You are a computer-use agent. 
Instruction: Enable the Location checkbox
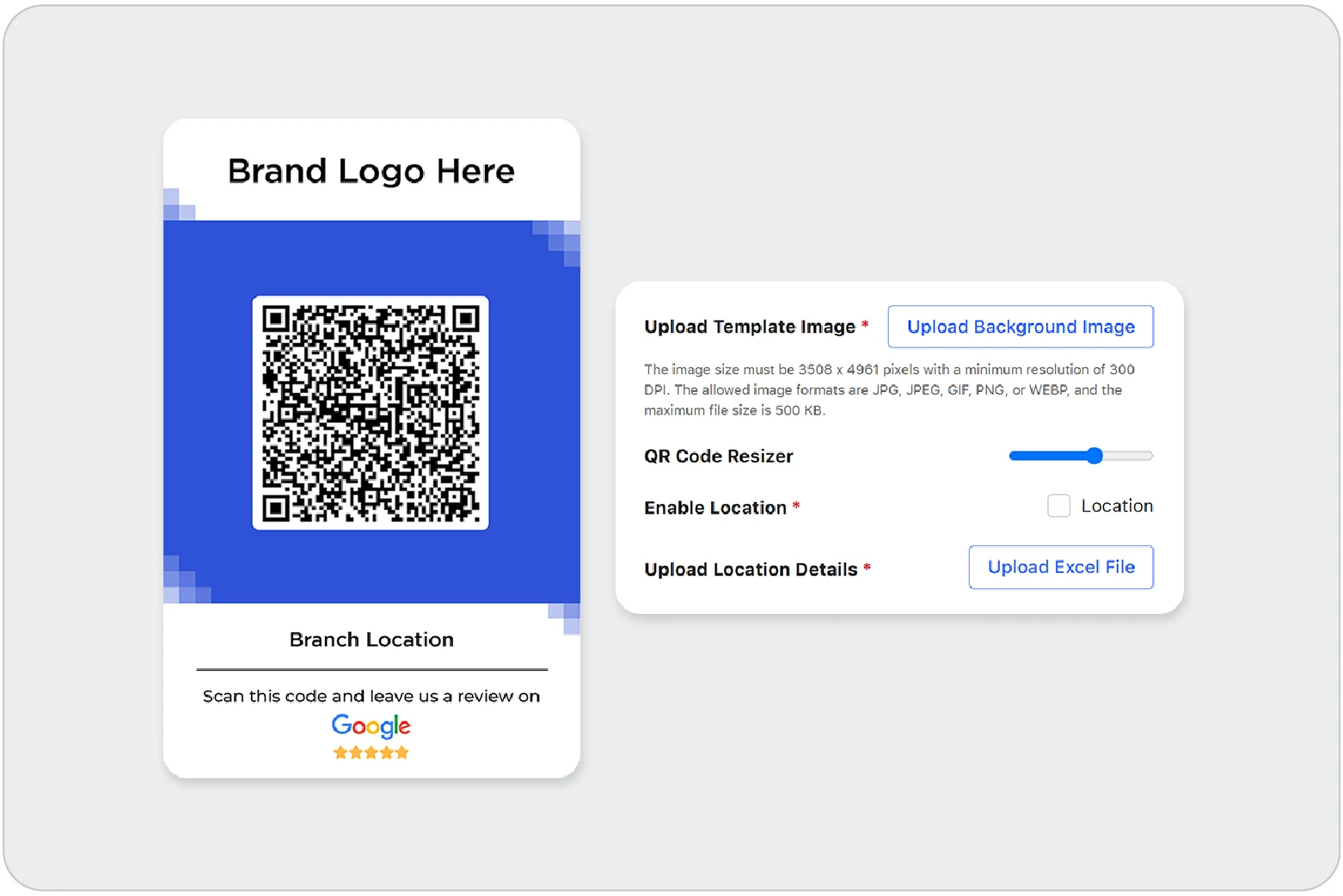(x=1058, y=506)
